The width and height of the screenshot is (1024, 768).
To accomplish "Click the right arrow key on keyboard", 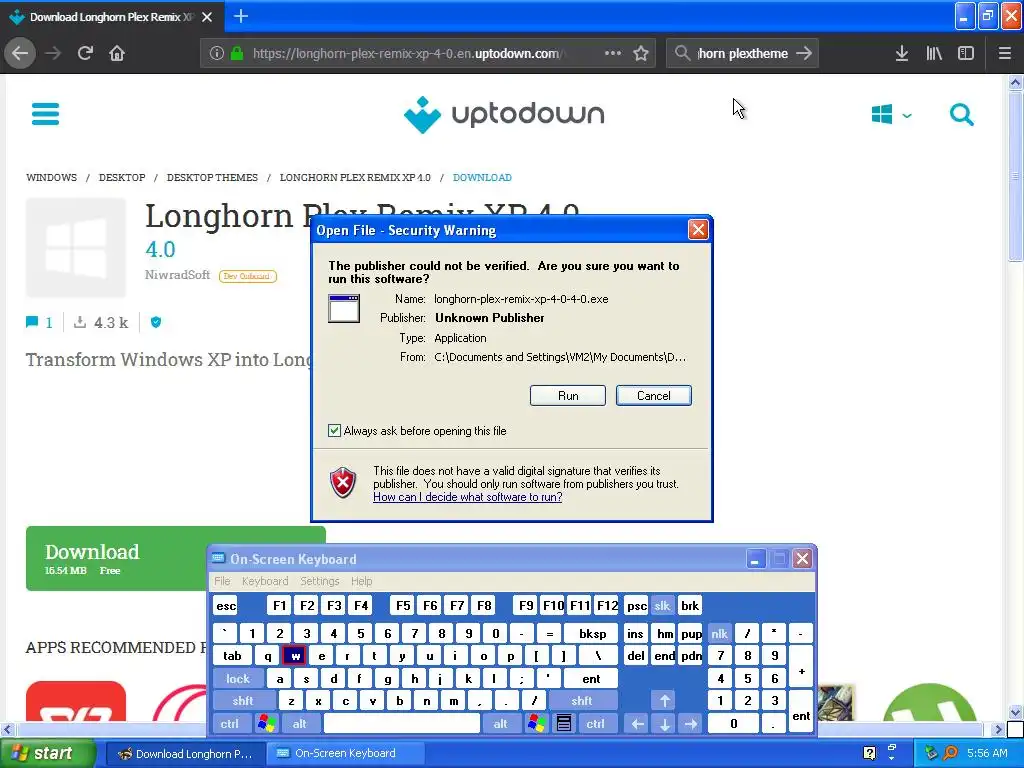I will coord(691,724).
